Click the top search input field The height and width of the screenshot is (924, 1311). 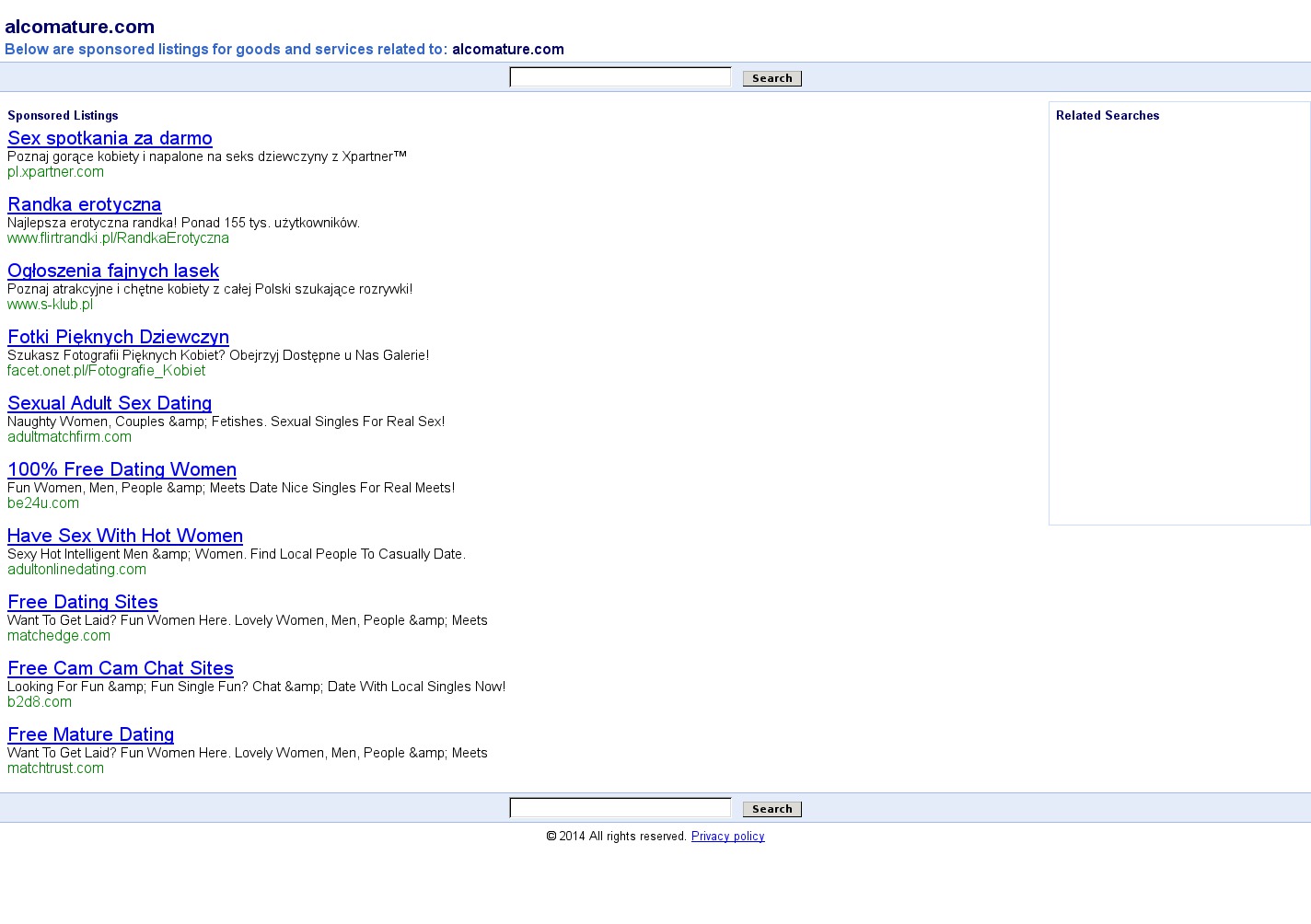[x=620, y=77]
